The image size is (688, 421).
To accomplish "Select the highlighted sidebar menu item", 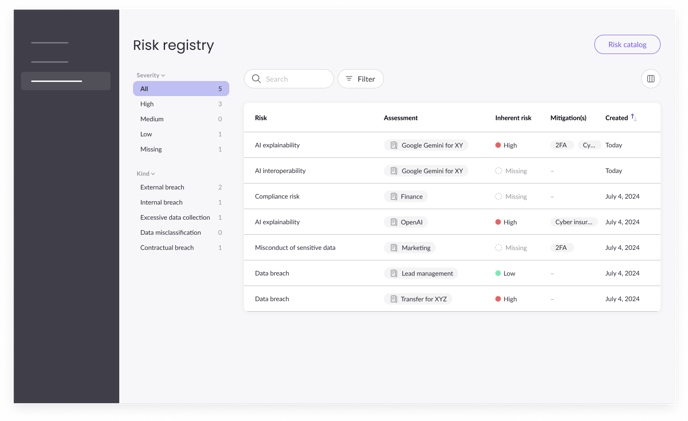I will [66, 81].
